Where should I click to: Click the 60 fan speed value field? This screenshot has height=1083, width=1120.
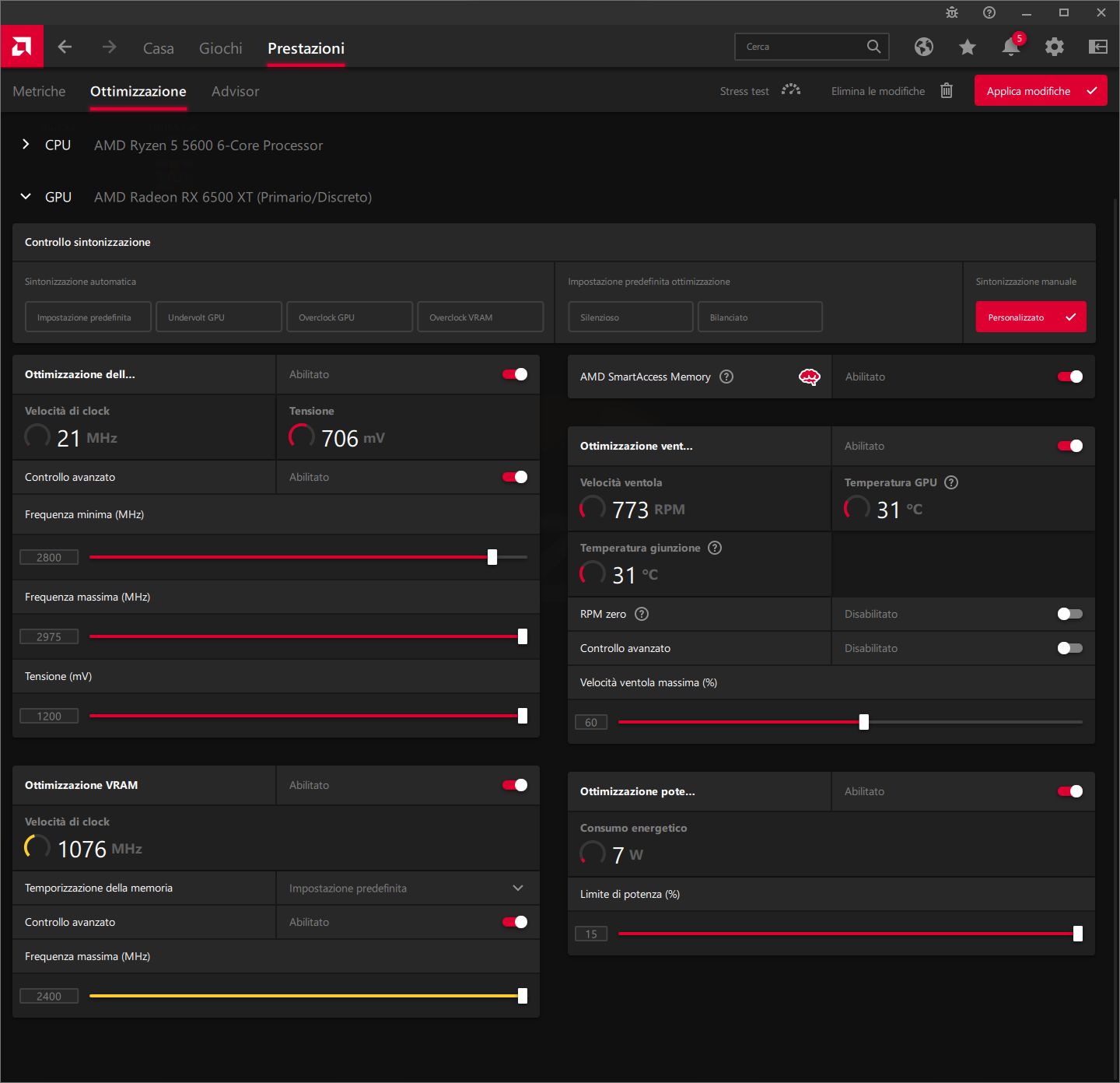591,722
